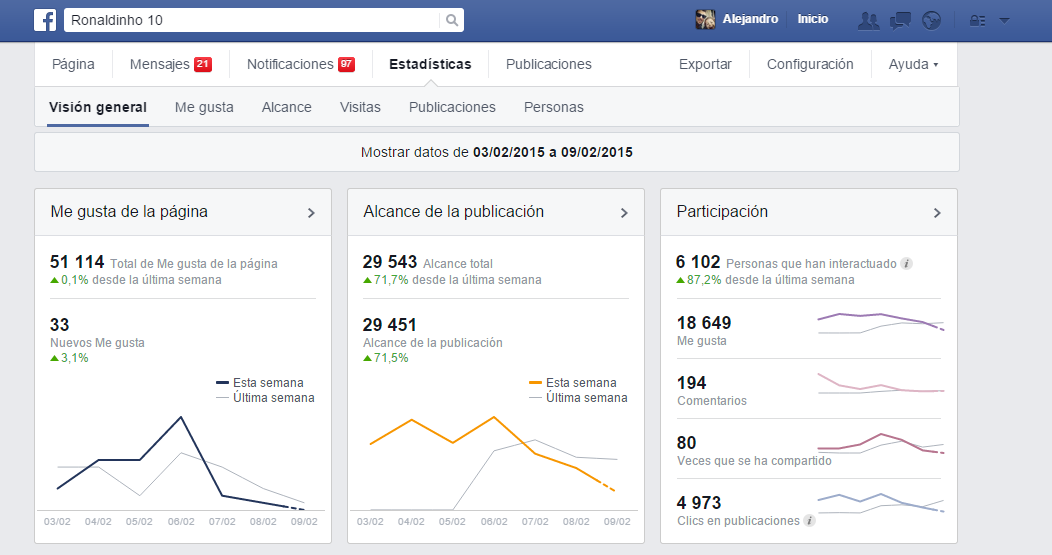Click the Comentarios pink sparkline chart
Screen dimensions: 1052x555
(x=881, y=384)
